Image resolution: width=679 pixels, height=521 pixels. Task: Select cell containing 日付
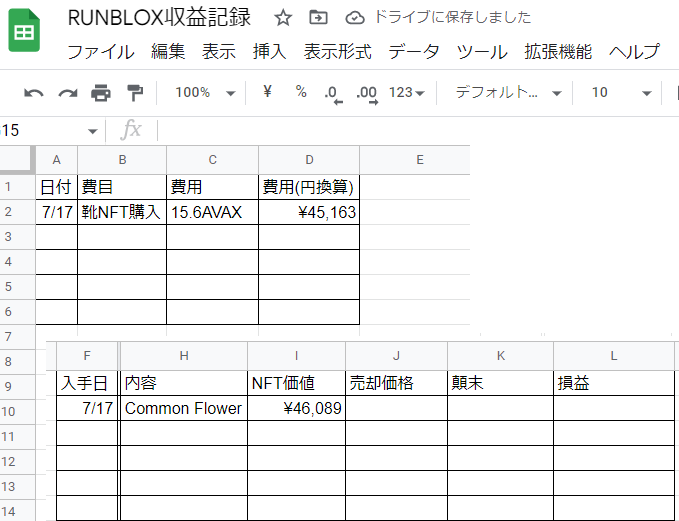click(56, 187)
